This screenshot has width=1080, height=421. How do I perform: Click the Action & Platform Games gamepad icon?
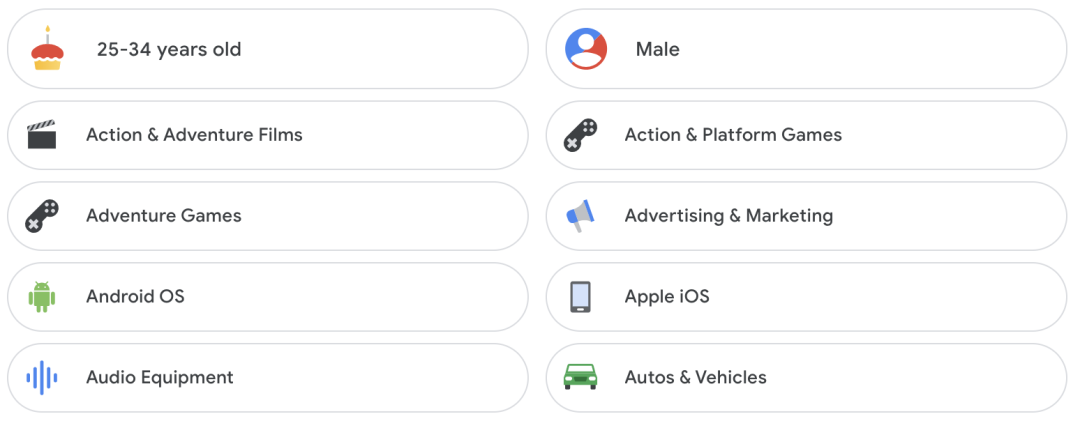tap(581, 134)
